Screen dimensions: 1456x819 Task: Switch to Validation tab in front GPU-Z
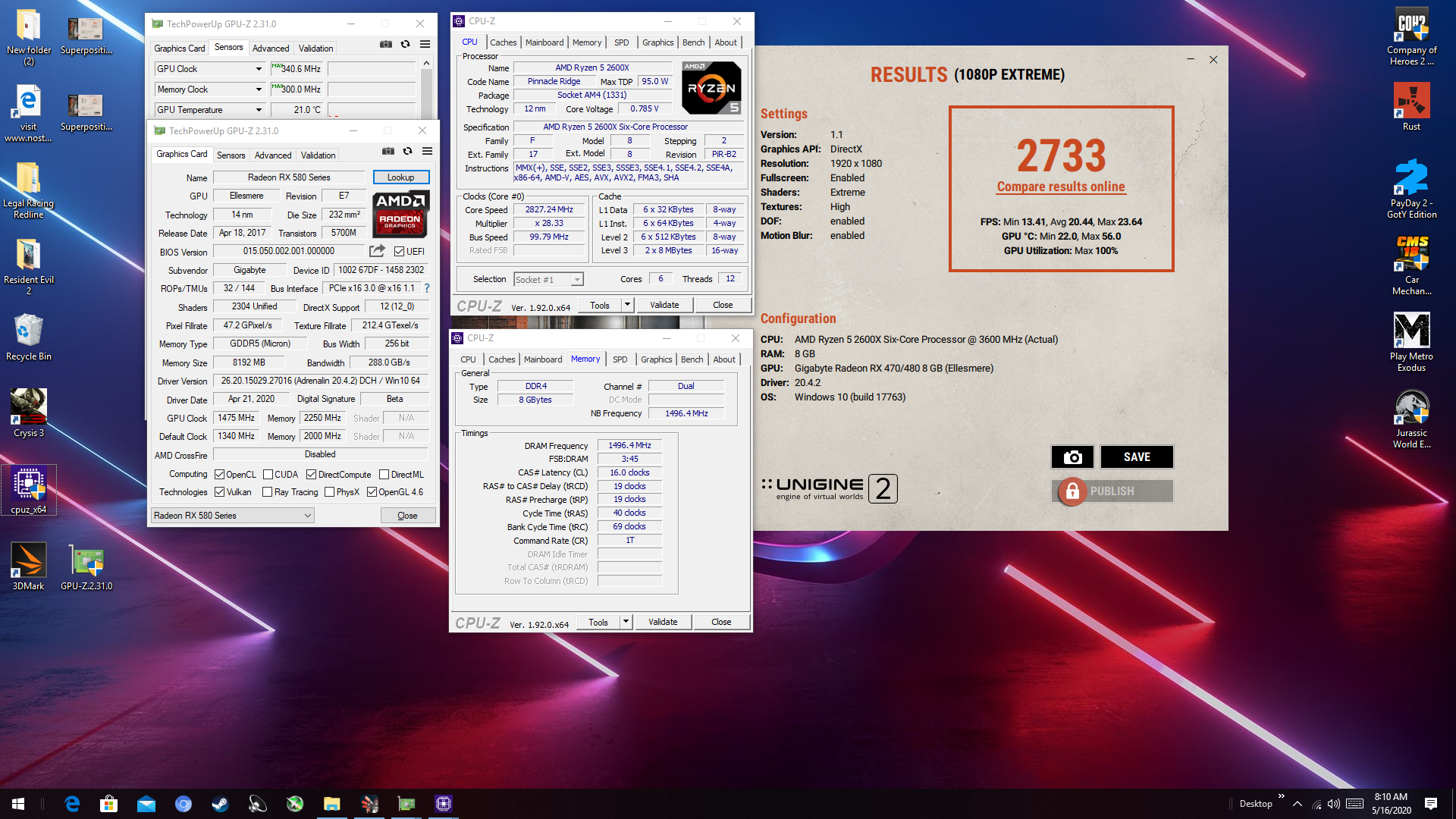(x=318, y=155)
